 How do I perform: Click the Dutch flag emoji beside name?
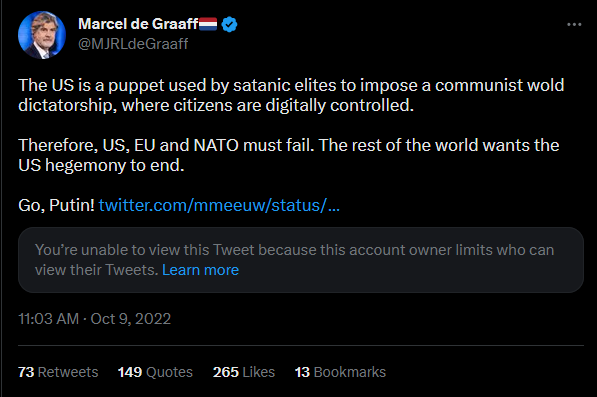pos(208,24)
